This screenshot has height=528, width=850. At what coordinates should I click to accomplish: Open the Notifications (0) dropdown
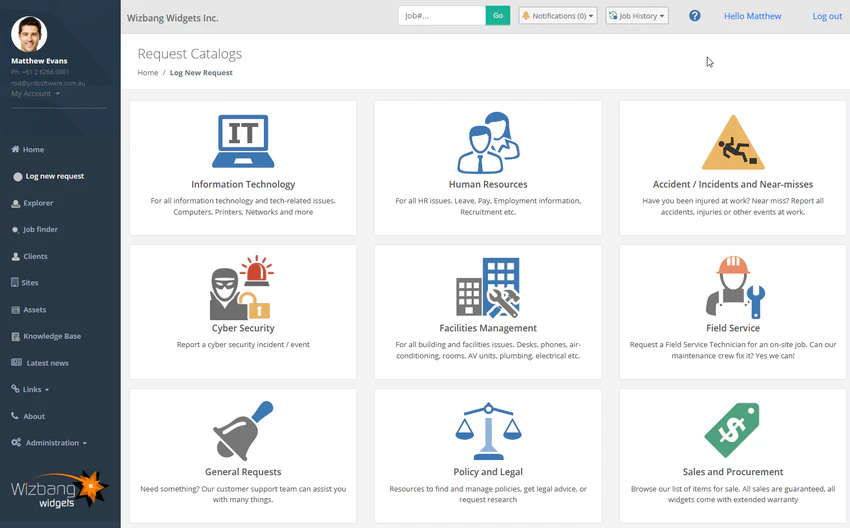(x=558, y=16)
